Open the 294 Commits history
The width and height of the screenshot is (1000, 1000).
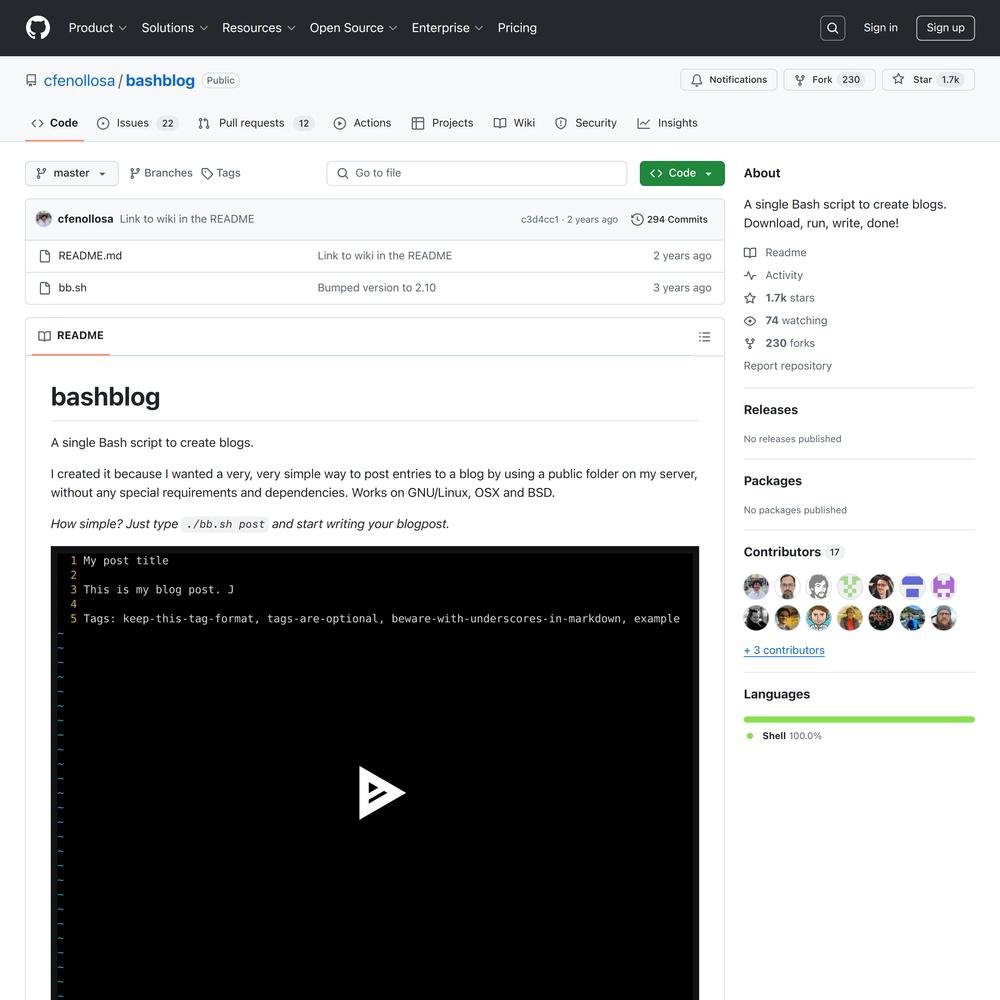[669, 219]
